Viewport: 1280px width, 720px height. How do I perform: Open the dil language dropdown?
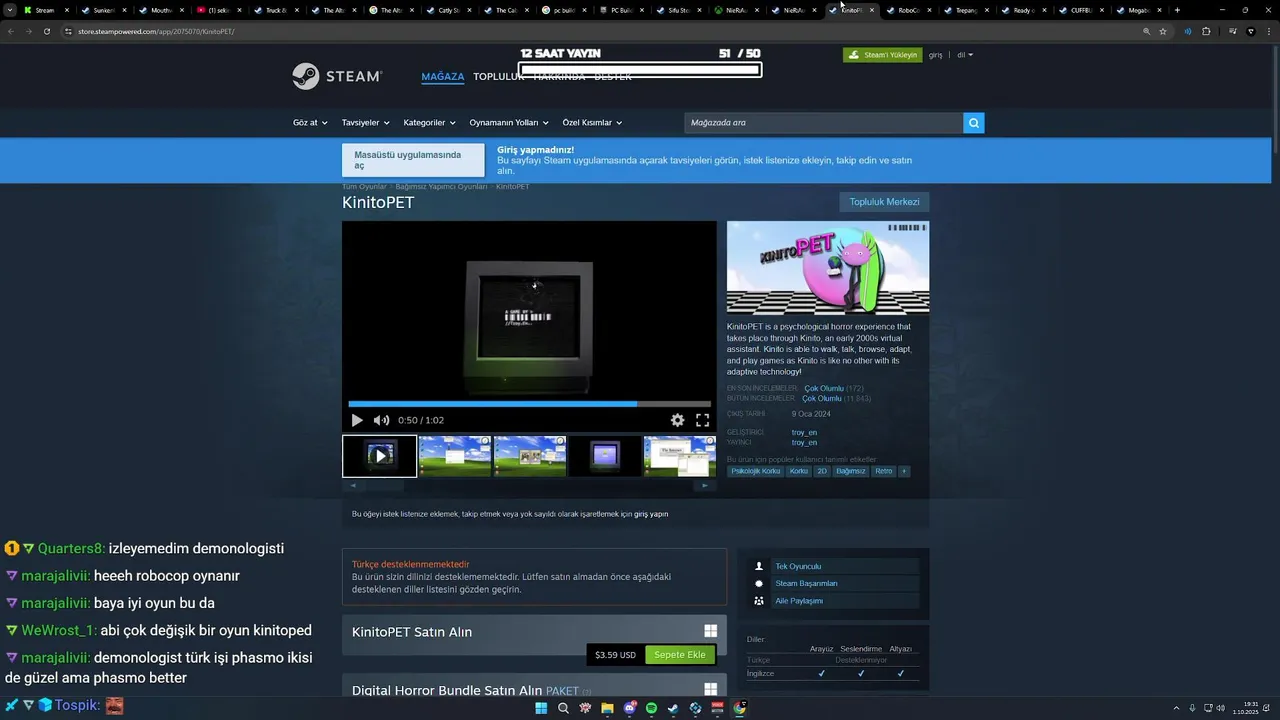(965, 55)
